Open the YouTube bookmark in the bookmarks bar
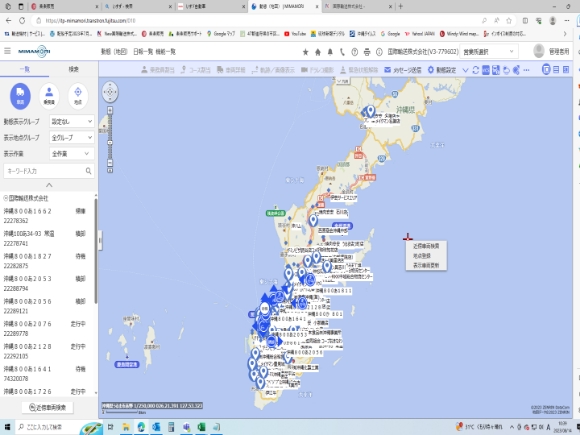 (x=295, y=34)
